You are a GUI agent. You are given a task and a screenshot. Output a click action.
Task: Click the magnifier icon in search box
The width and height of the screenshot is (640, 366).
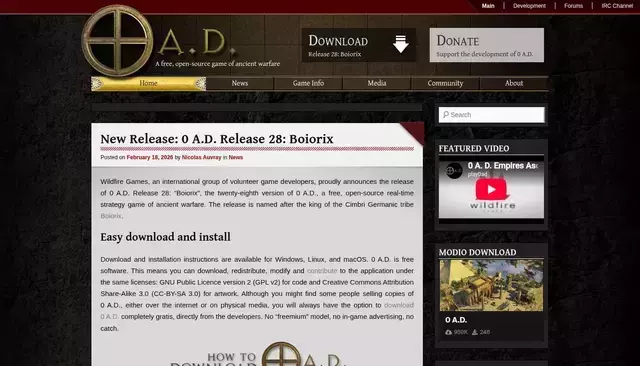click(x=446, y=115)
